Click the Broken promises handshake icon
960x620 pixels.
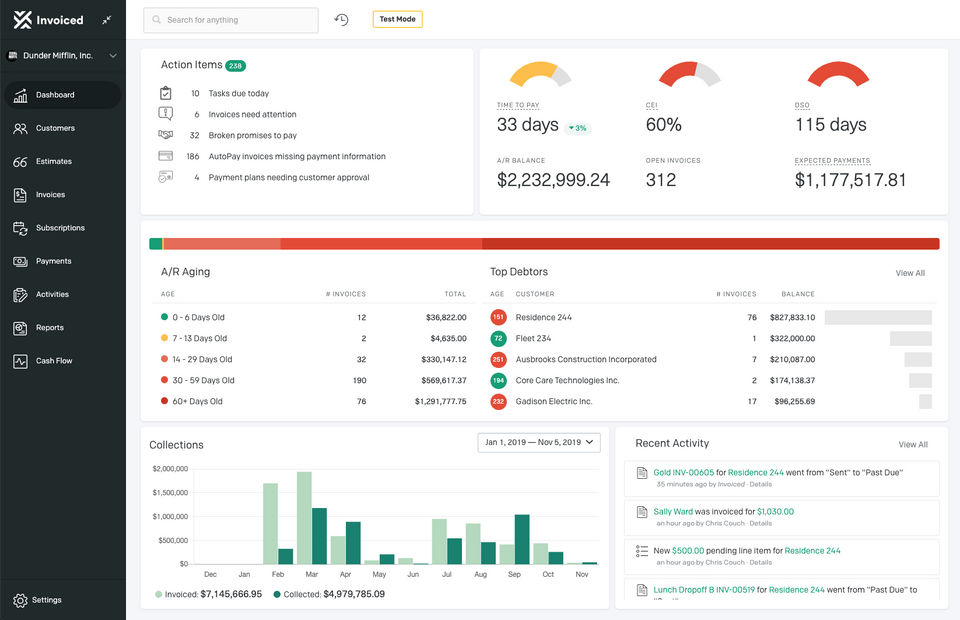point(166,135)
